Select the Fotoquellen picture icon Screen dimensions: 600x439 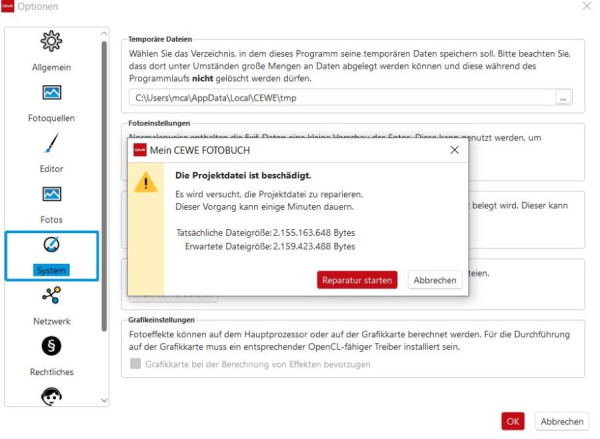[51, 92]
